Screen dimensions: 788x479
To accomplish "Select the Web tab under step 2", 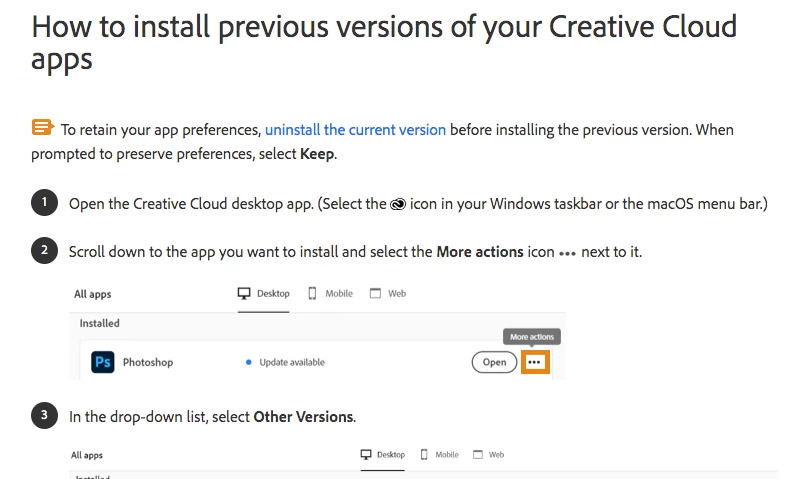I will [388, 294].
